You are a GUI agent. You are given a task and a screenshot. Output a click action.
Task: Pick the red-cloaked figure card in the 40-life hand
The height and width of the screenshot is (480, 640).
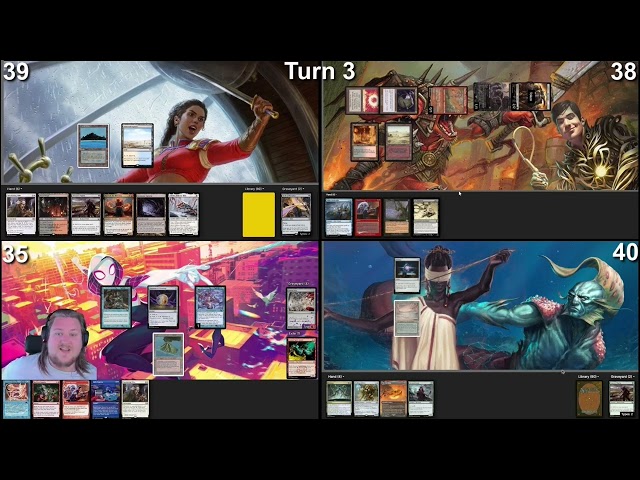click(421, 399)
